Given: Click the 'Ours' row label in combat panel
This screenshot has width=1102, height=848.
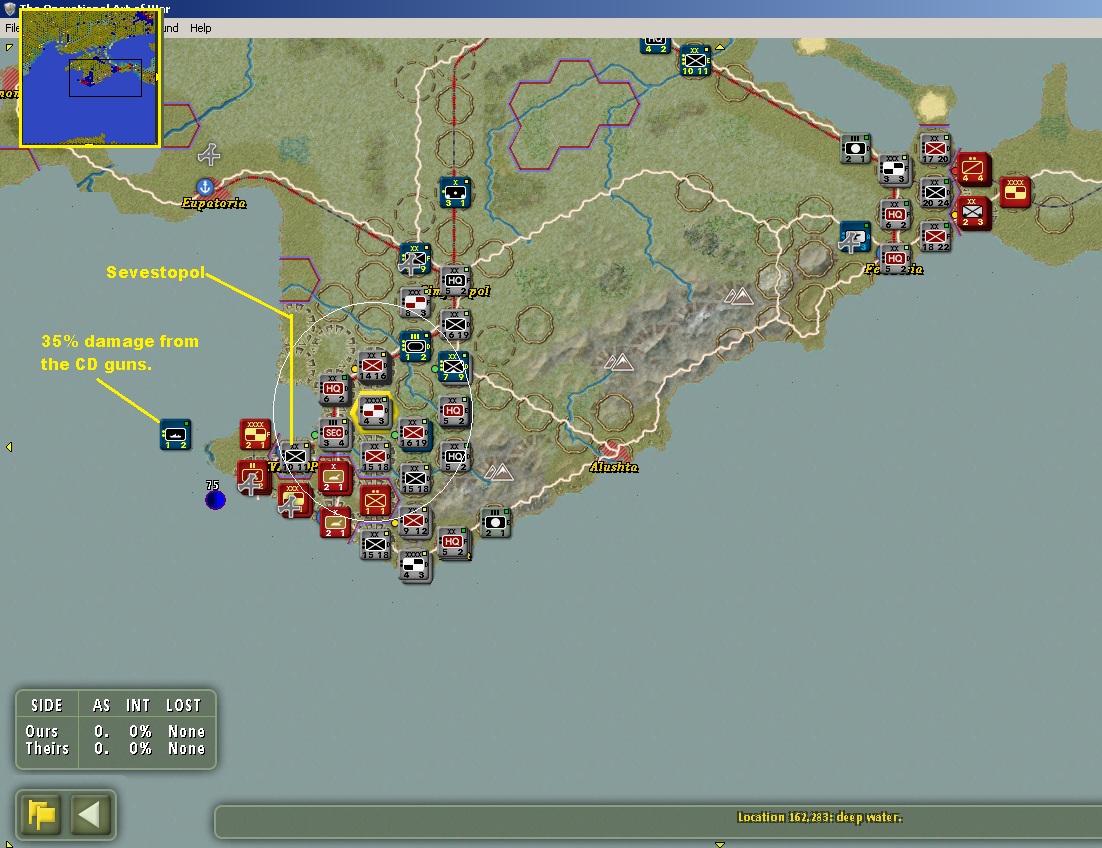Looking at the screenshot, I should [x=41, y=731].
